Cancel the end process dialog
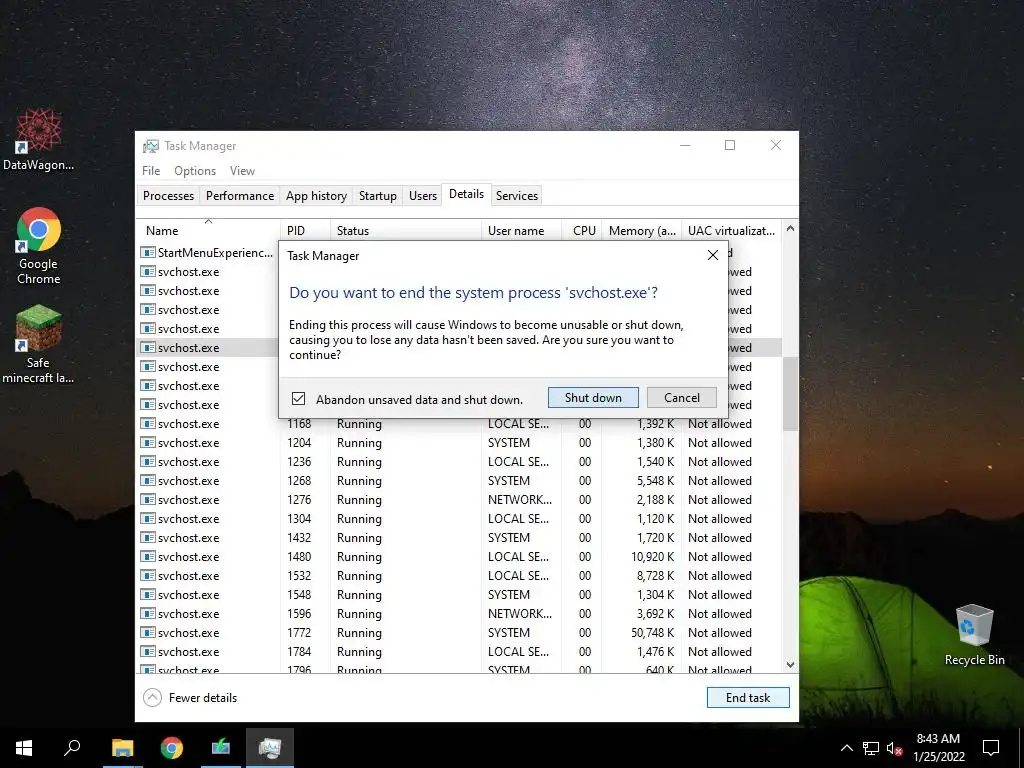The width and height of the screenshot is (1024, 768). coord(682,398)
